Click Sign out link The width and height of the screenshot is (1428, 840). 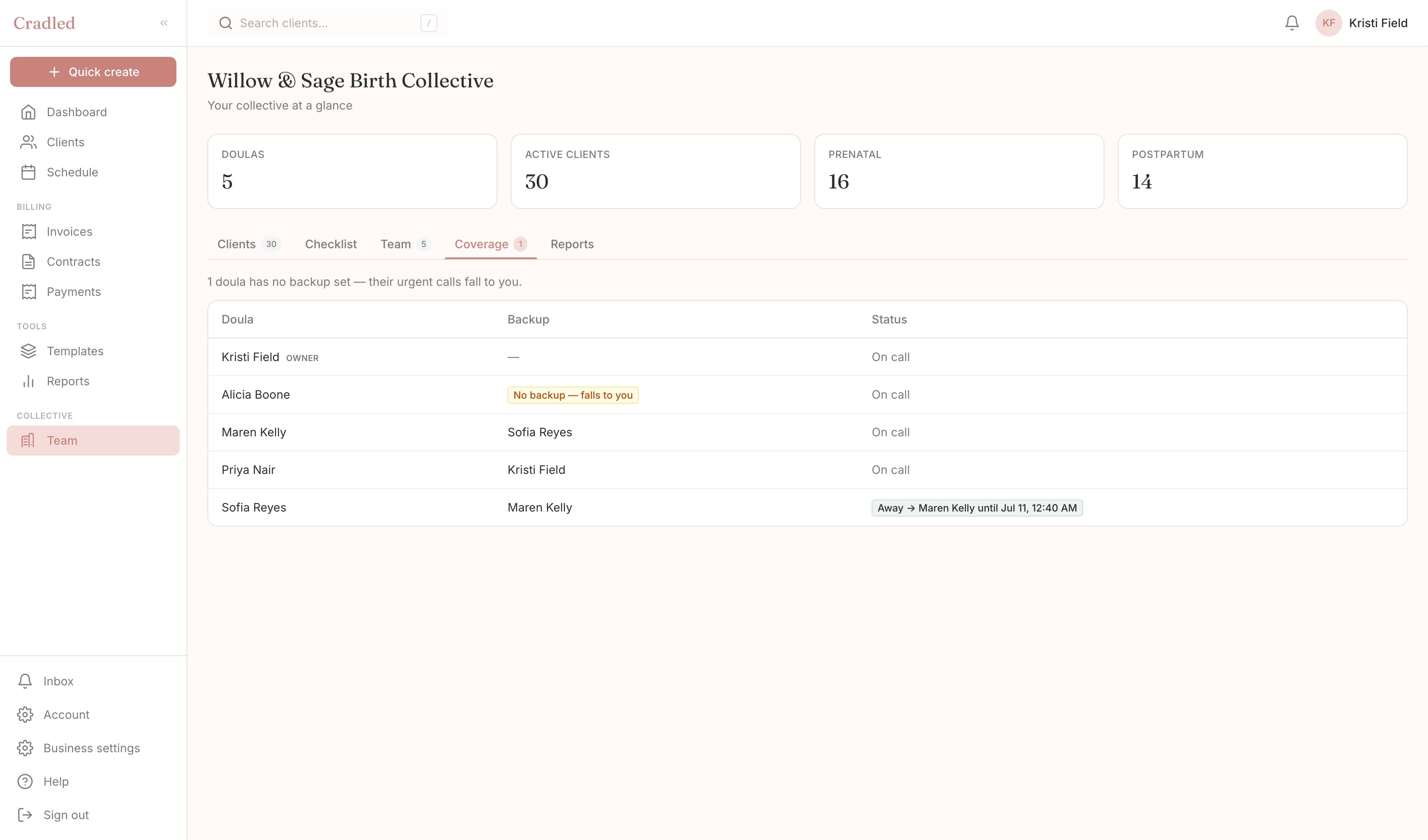93,815
